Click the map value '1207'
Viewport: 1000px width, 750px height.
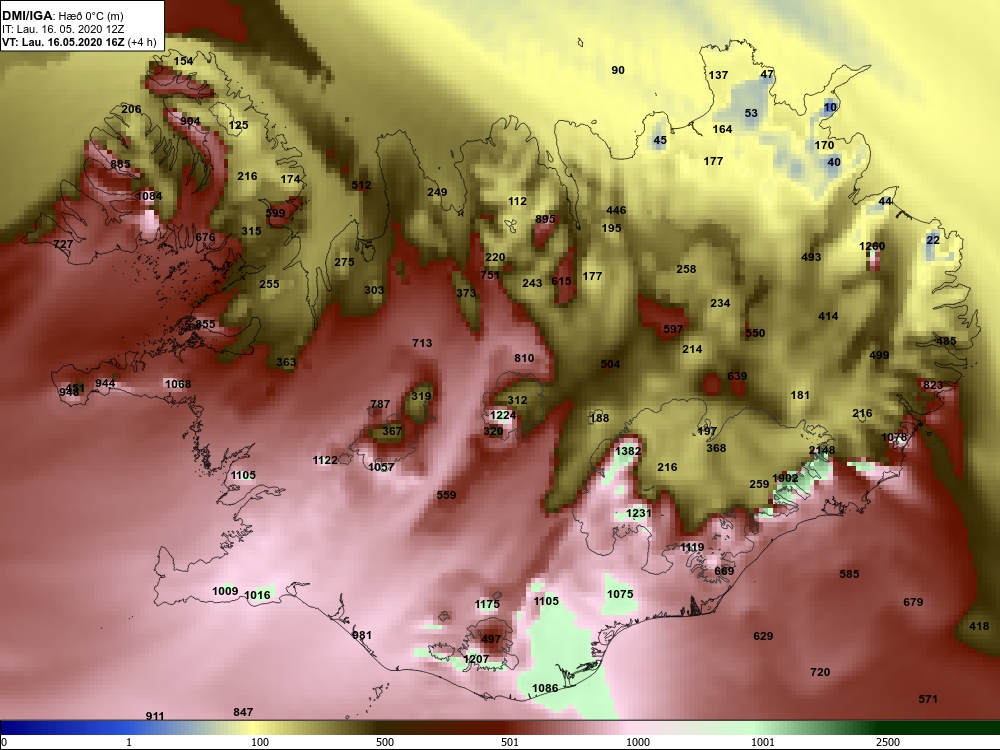tap(476, 659)
